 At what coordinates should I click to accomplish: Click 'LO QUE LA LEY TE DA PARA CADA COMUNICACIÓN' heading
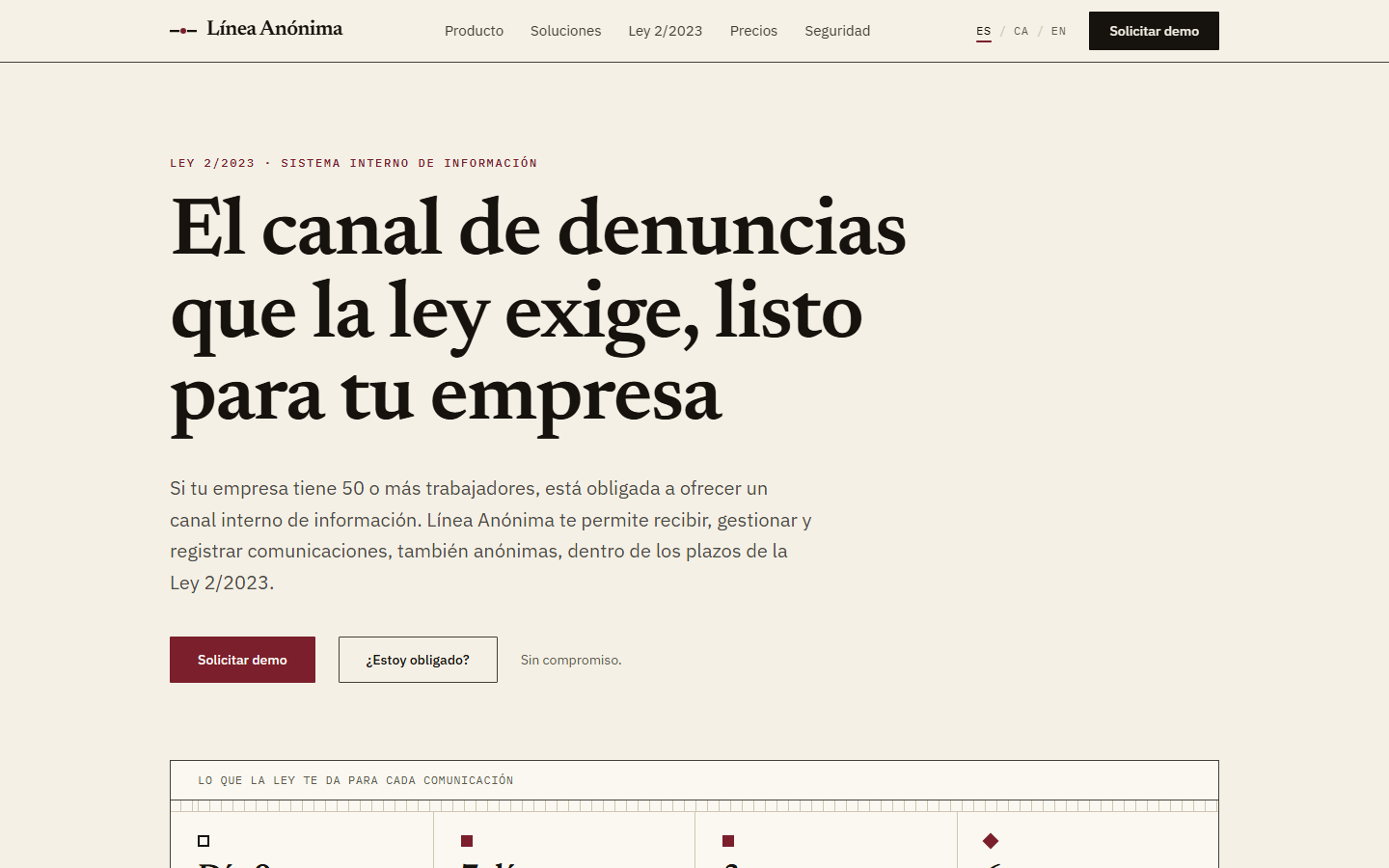click(356, 780)
